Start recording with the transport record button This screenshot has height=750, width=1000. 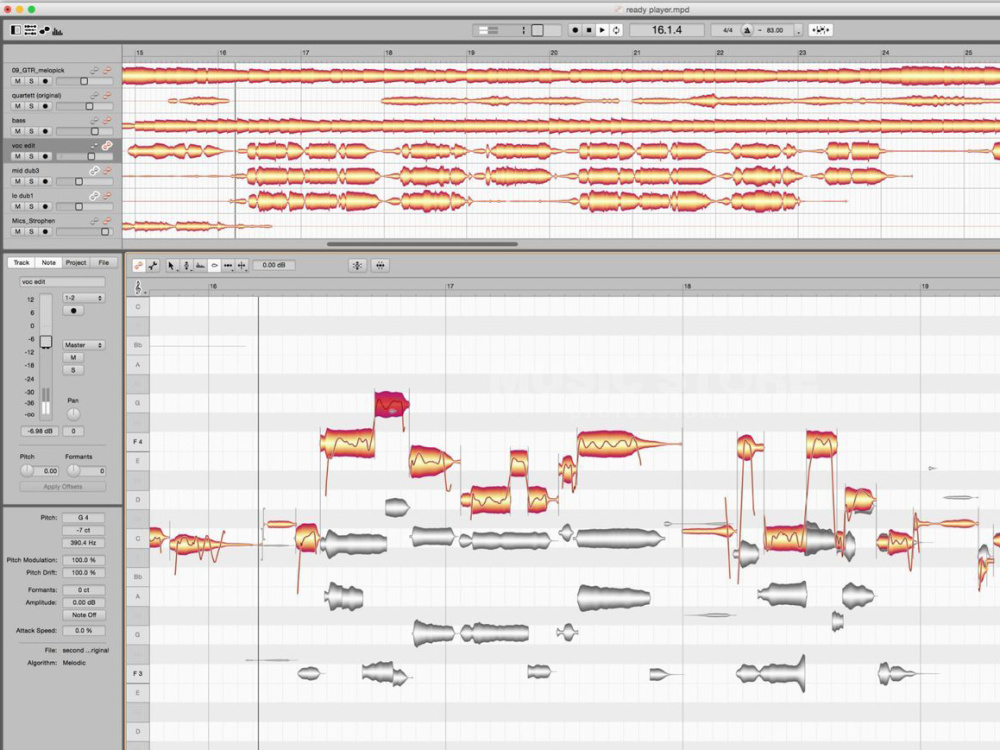pyautogui.click(x=575, y=30)
